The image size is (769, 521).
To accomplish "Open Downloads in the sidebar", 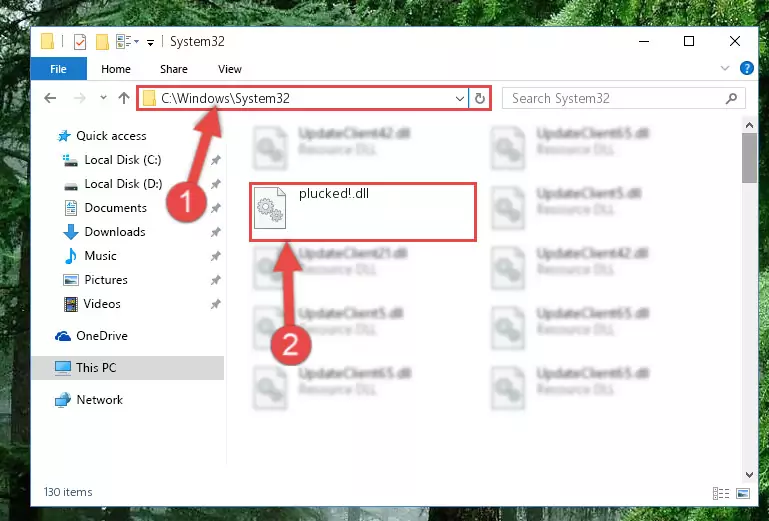I will point(115,232).
